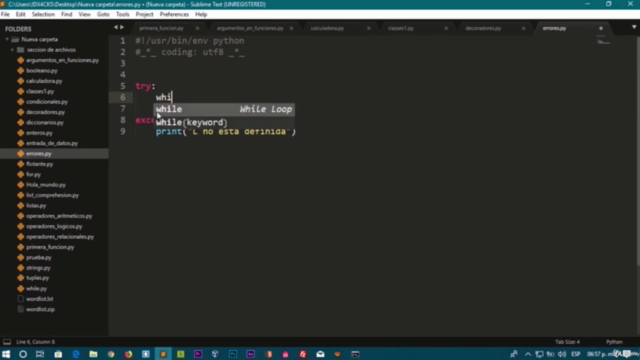The width and height of the screenshot is (640, 360).
Task: Open the Windows Start menu
Action: point(6,354)
